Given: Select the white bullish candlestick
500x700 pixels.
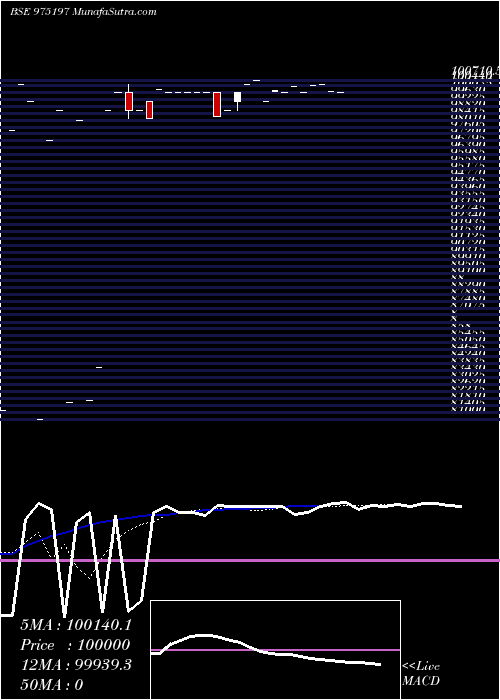Looking at the screenshot, I should coord(238,97).
